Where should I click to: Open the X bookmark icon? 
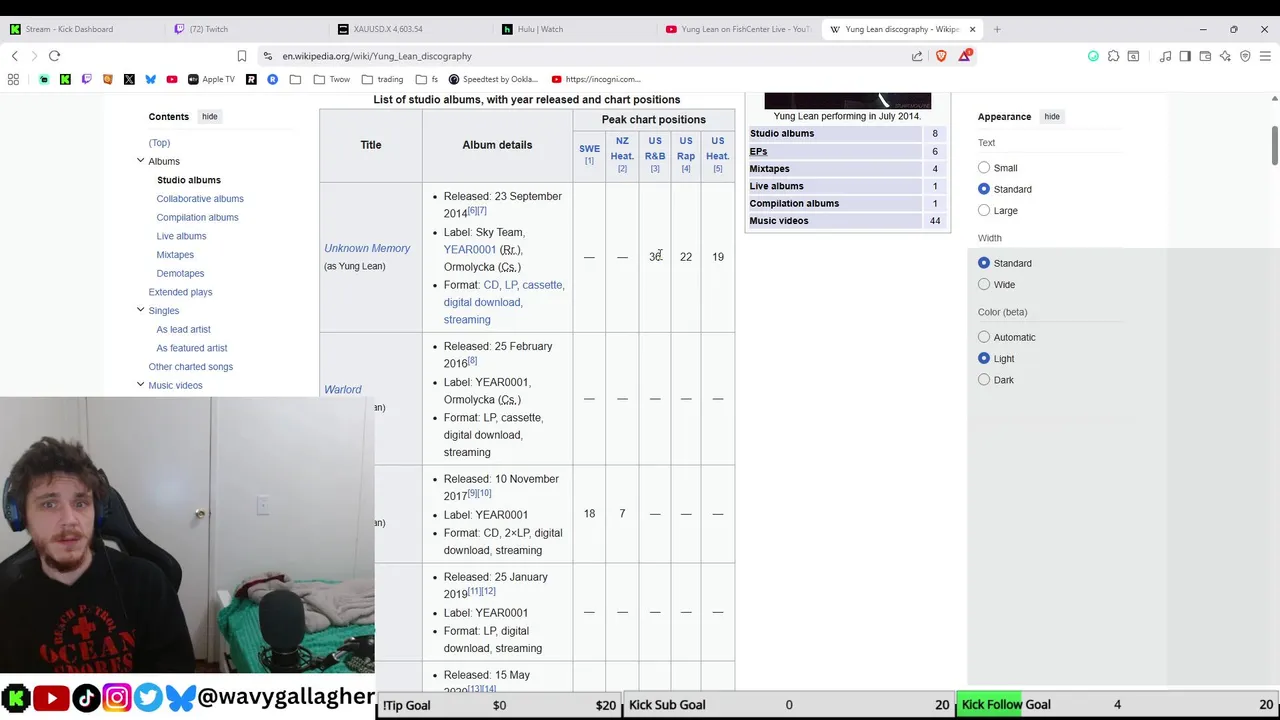coord(129,79)
